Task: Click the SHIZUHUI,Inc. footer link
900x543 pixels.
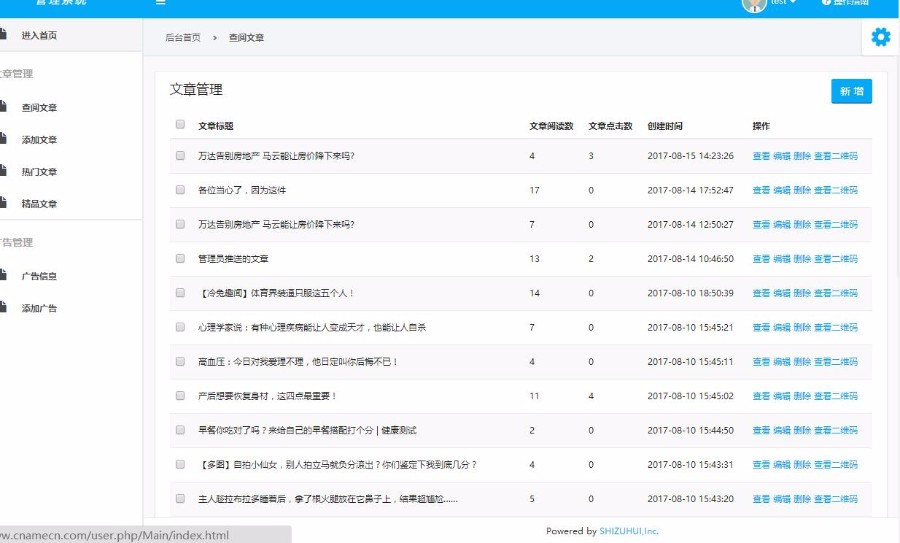Action: [629, 531]
